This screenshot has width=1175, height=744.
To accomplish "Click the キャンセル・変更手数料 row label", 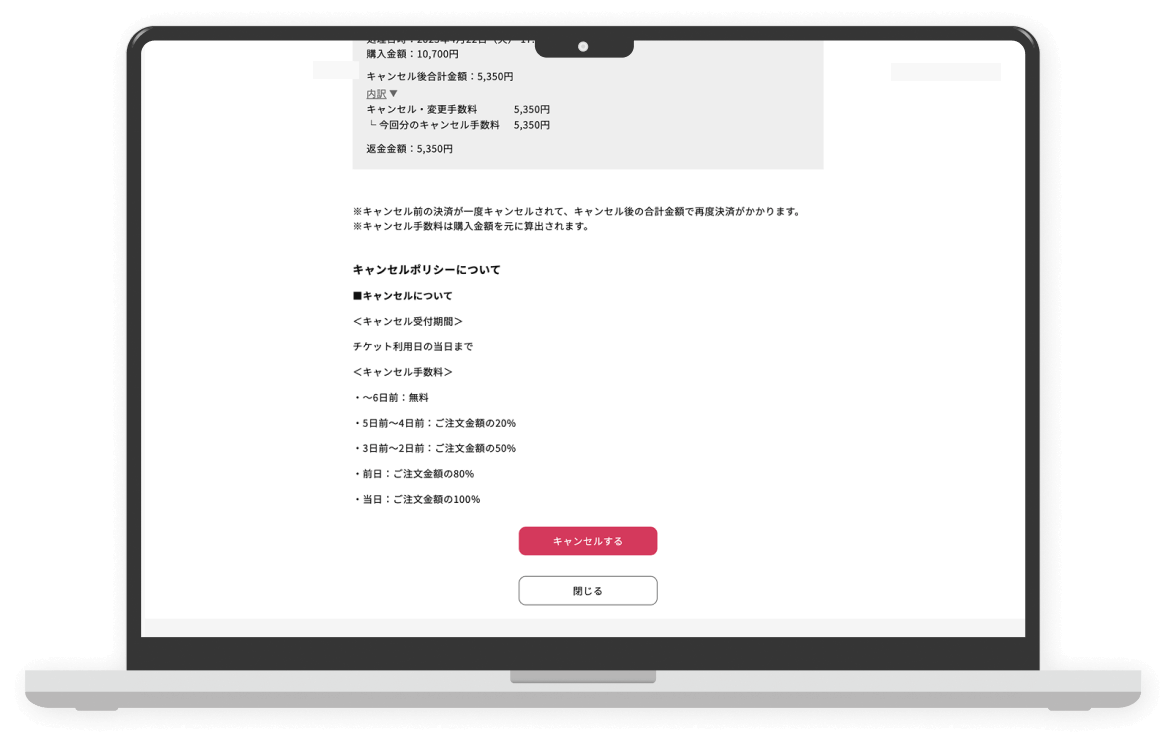I will click(x=422, y=109).
